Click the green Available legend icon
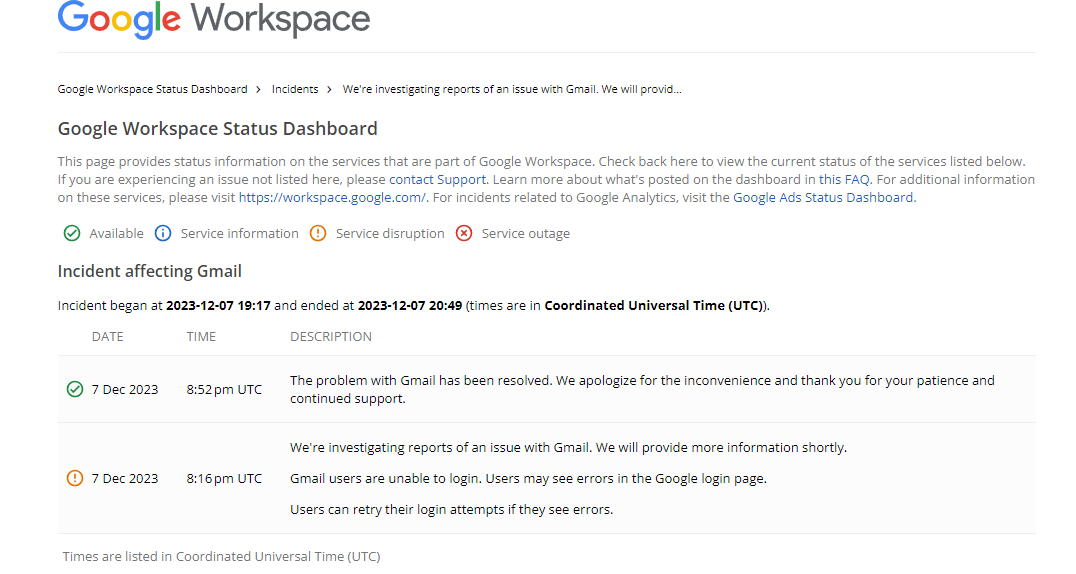This screenshot has width=1076, height=574. (72, 233)
